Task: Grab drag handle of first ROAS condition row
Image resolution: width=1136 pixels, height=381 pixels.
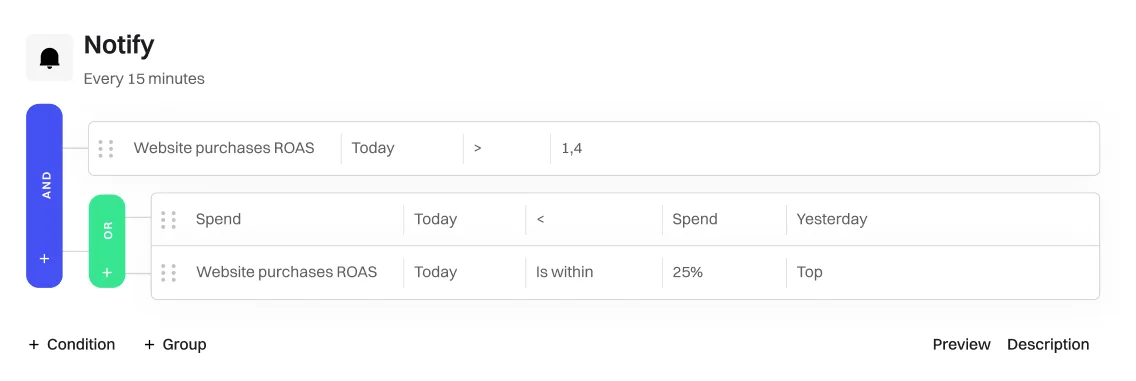Action: pyautogui.click(x=106, y=148)
